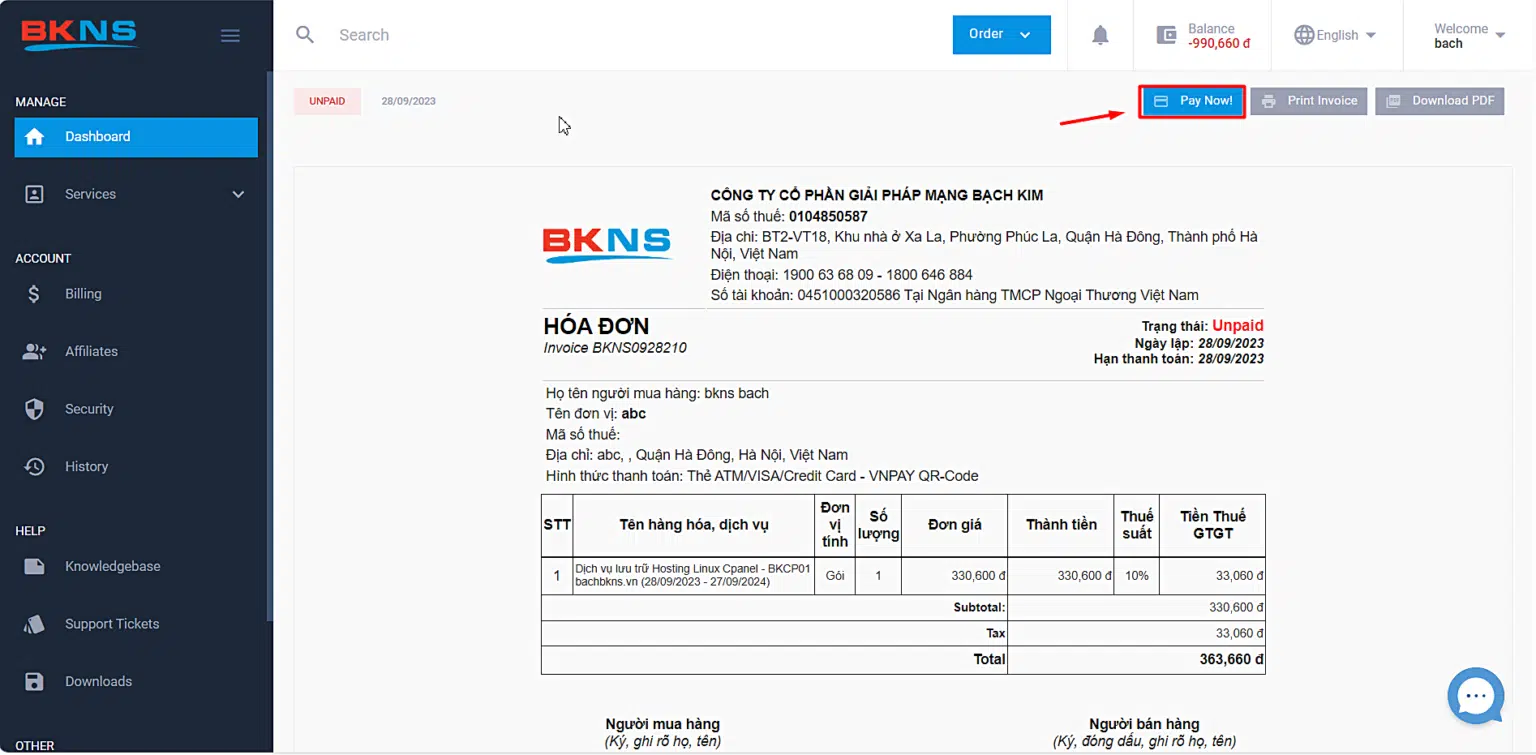
Task: Click the UNPAID status badge
Action: 327,101
